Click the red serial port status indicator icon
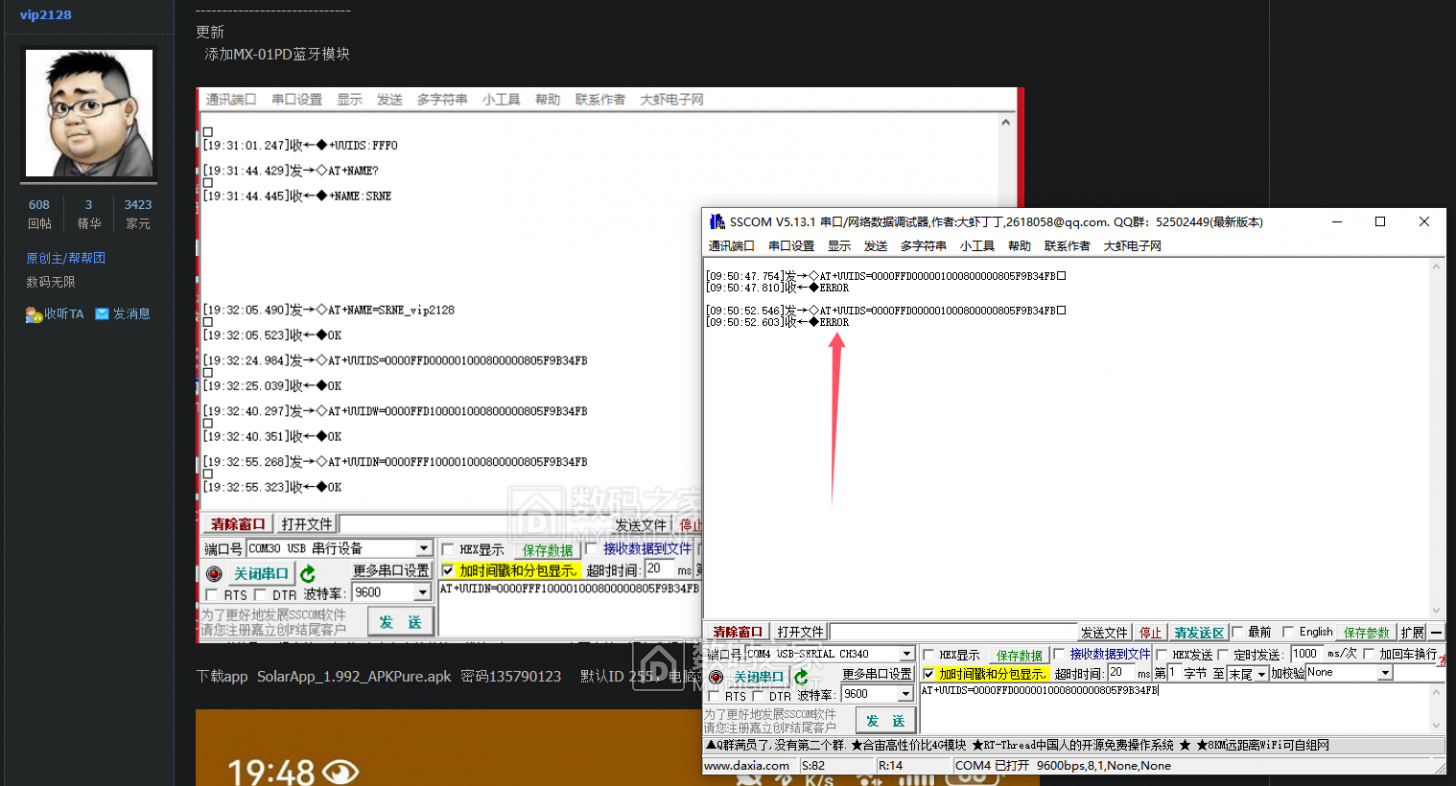 [716, 677]
